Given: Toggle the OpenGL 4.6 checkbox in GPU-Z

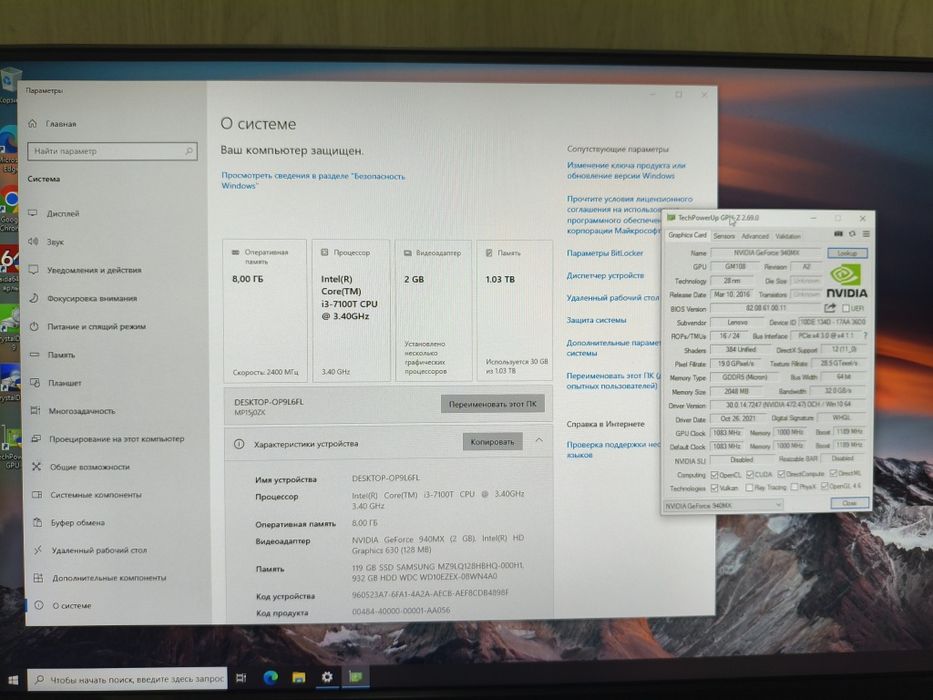Looking at the screenshot, I should pos(824,486).
